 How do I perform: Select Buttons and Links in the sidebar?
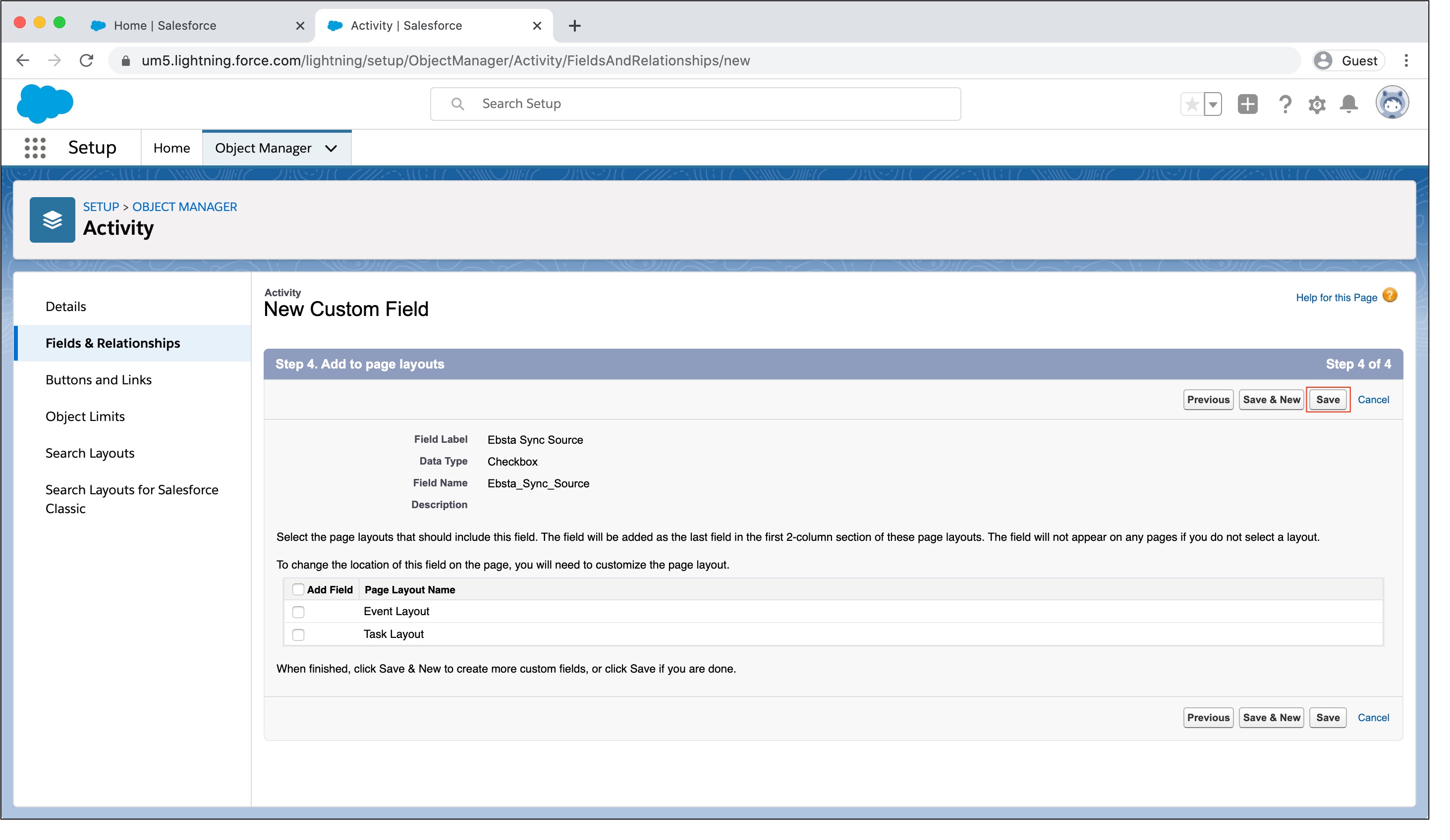99,380
